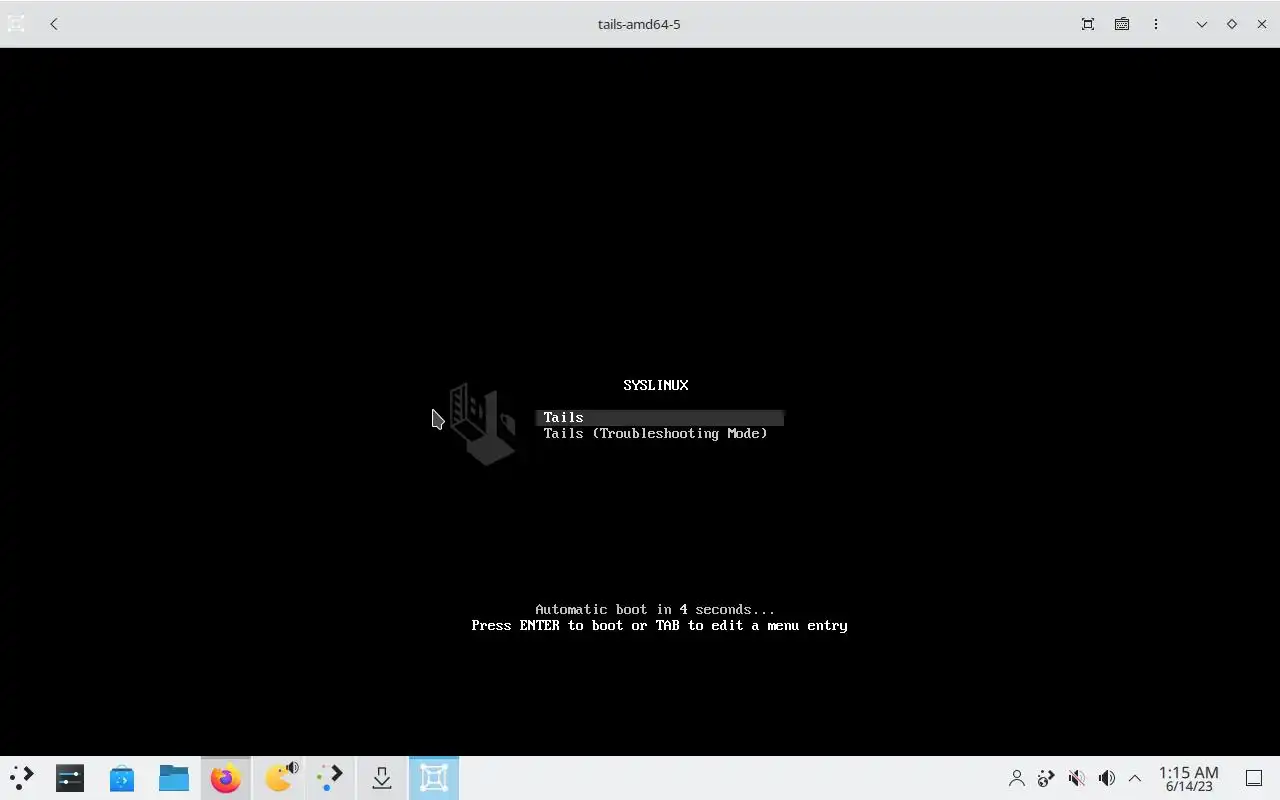Open the send keys keyboard icon
Screen dimensions: 1280x800
tap(1122, 24)
